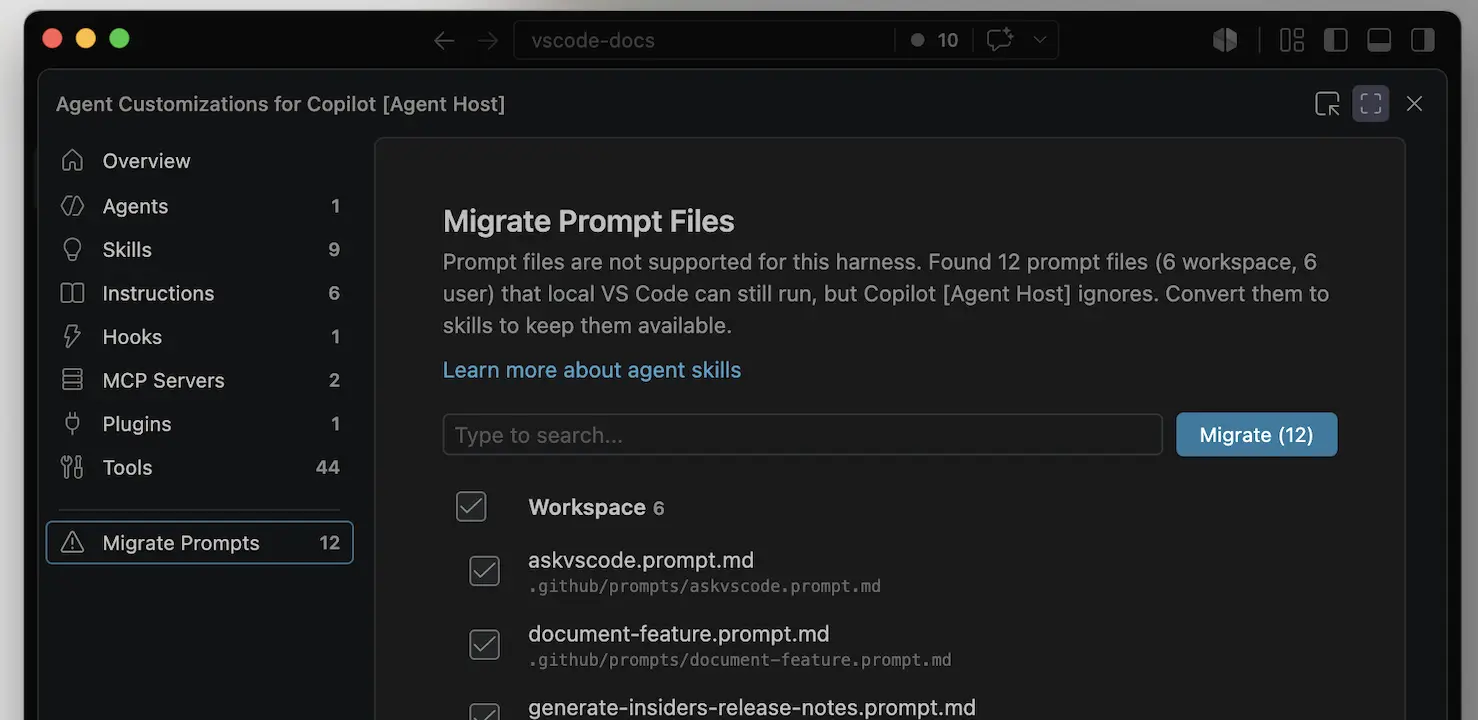The image size is (1478, 720).
Task: Select the Migrate Prompts section
Action: [x=200, y=542]
